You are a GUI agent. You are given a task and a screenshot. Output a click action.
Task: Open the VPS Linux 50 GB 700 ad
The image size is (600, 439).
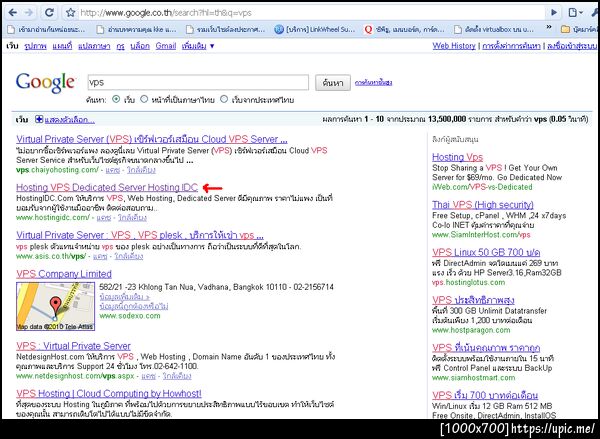pos(486,253)
